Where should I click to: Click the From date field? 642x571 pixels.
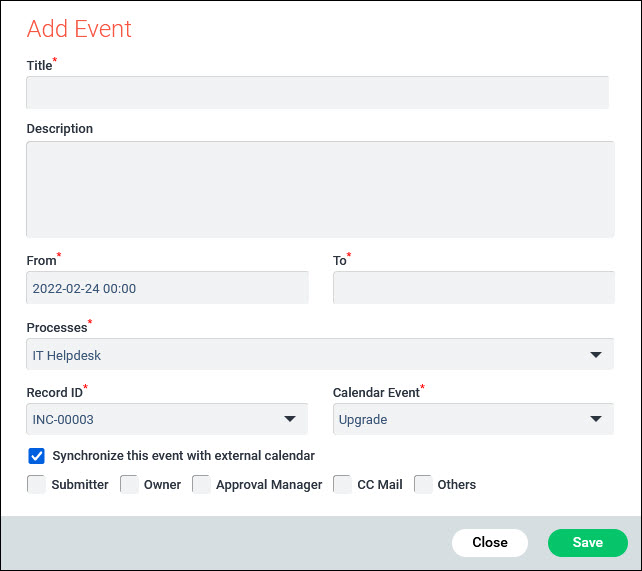[167, 288]
